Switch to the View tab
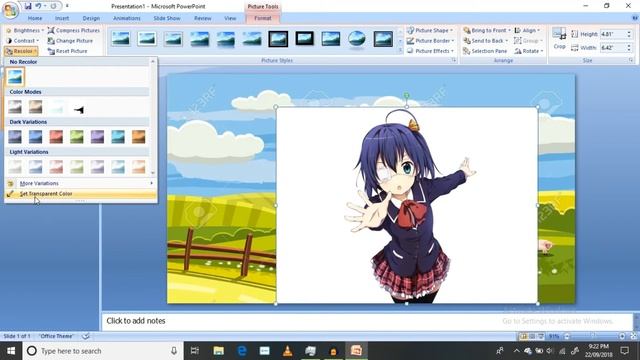This screenshot has width=640, height=360. 230,18
